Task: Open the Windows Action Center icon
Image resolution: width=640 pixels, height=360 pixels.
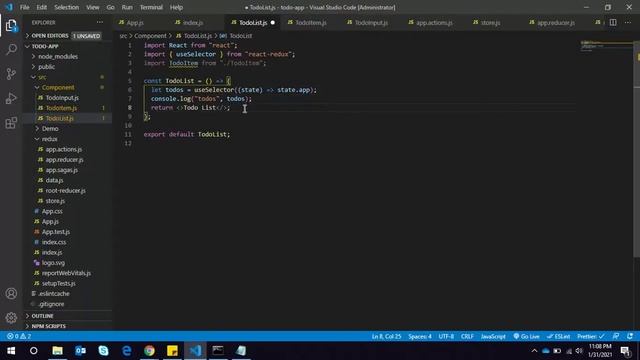Action: click(625, 351)
